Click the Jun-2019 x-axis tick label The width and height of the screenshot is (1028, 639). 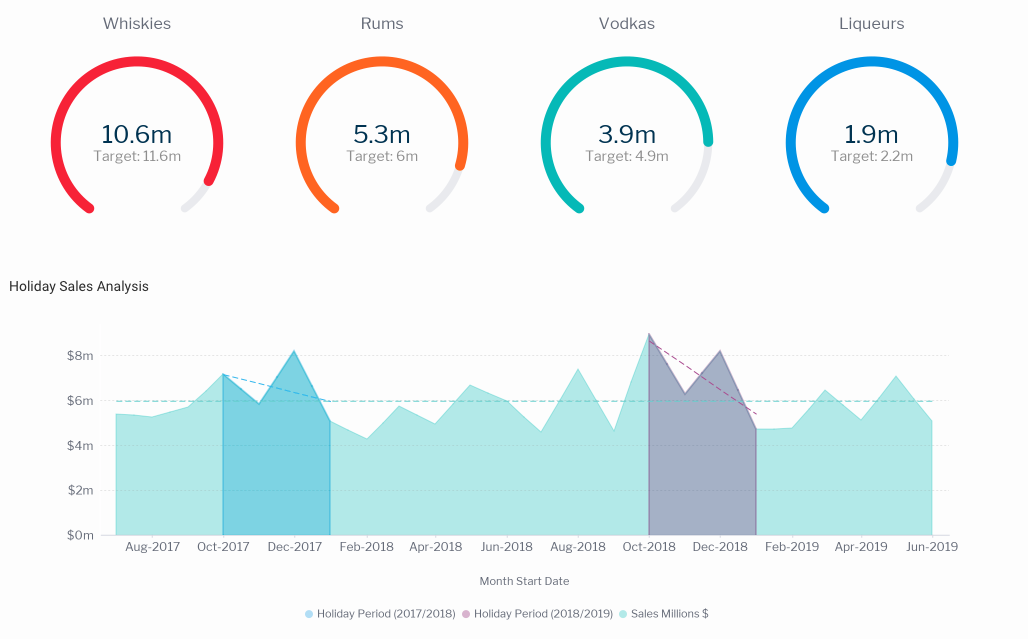tap(931, 547)
